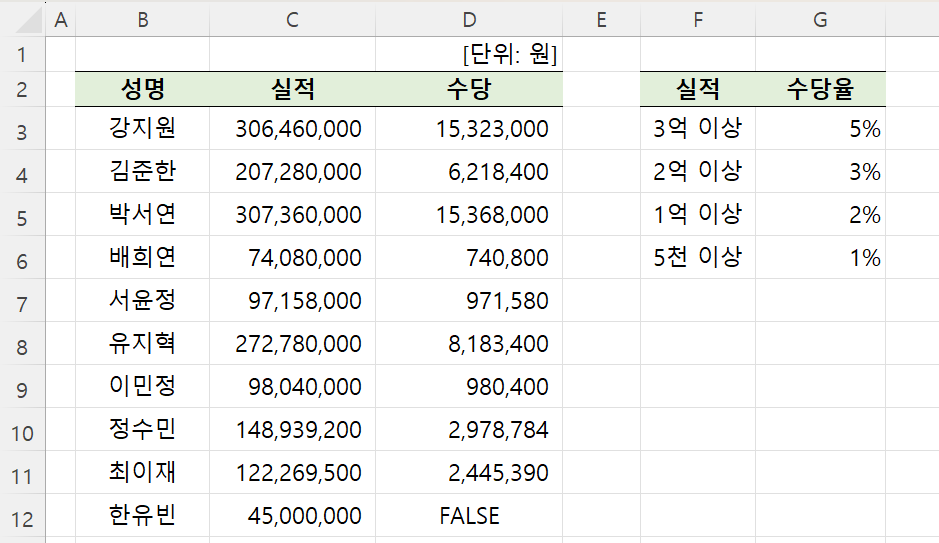Select the cell with name 서윤정
This screenshot has width=939, height=543.
tap(143, 301)
